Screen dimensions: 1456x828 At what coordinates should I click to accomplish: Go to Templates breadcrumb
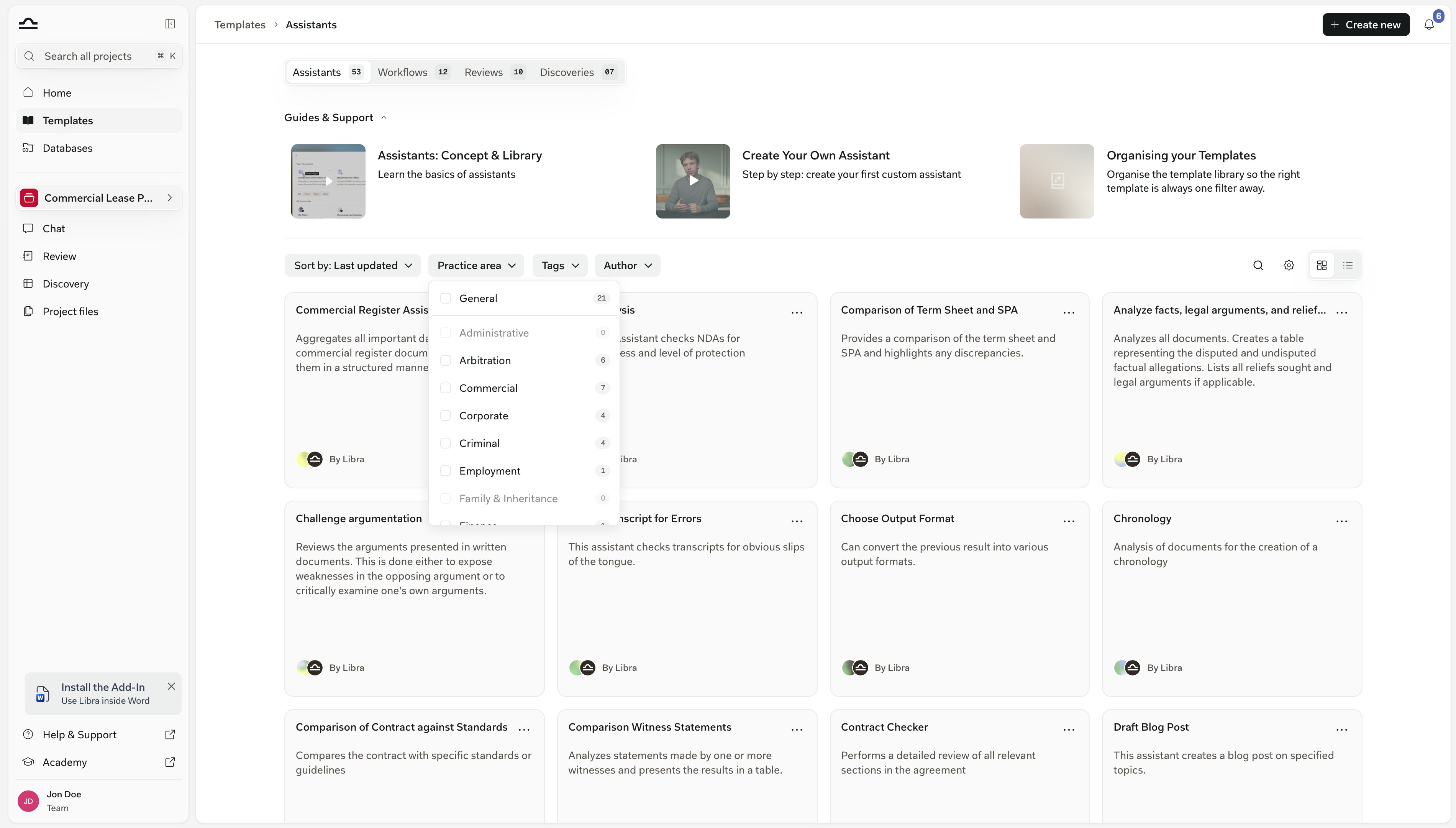[x=240, y=25]
